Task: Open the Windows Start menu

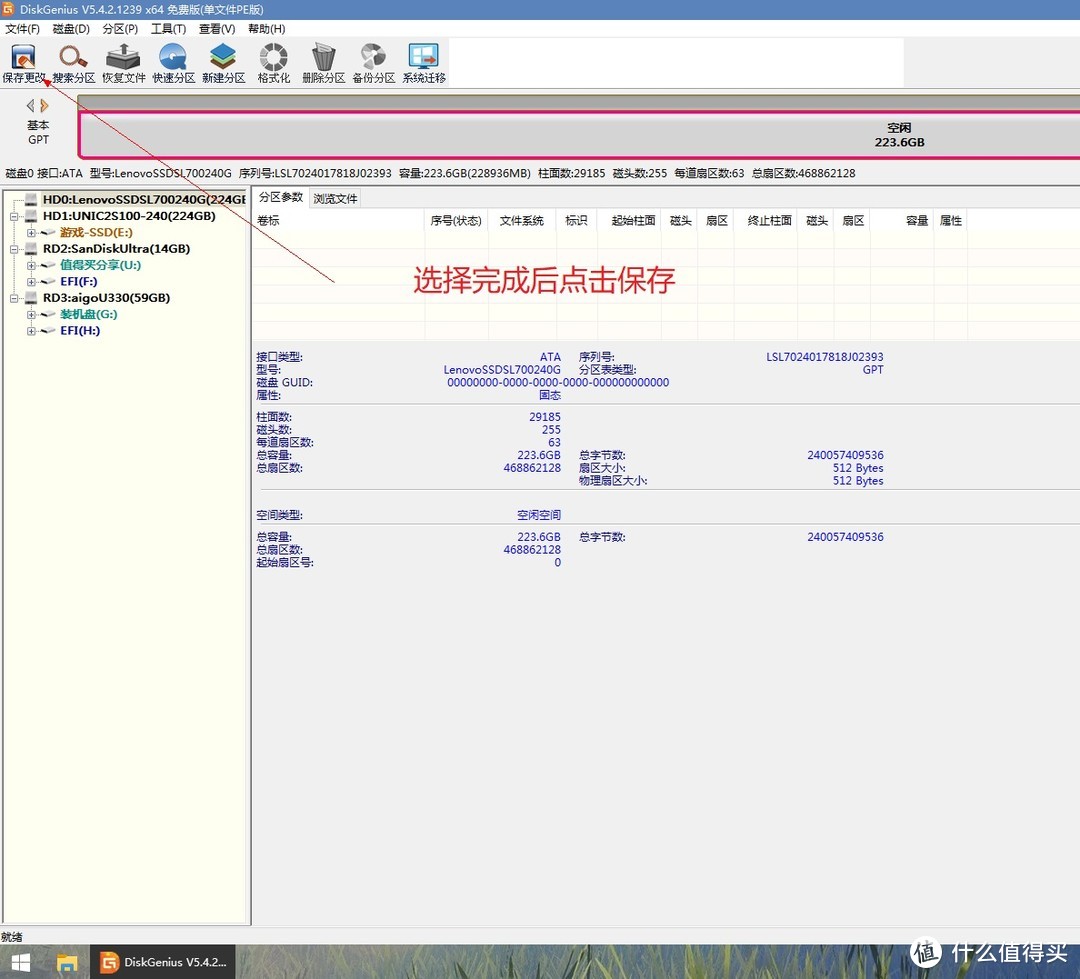Action: pos(20,962)
